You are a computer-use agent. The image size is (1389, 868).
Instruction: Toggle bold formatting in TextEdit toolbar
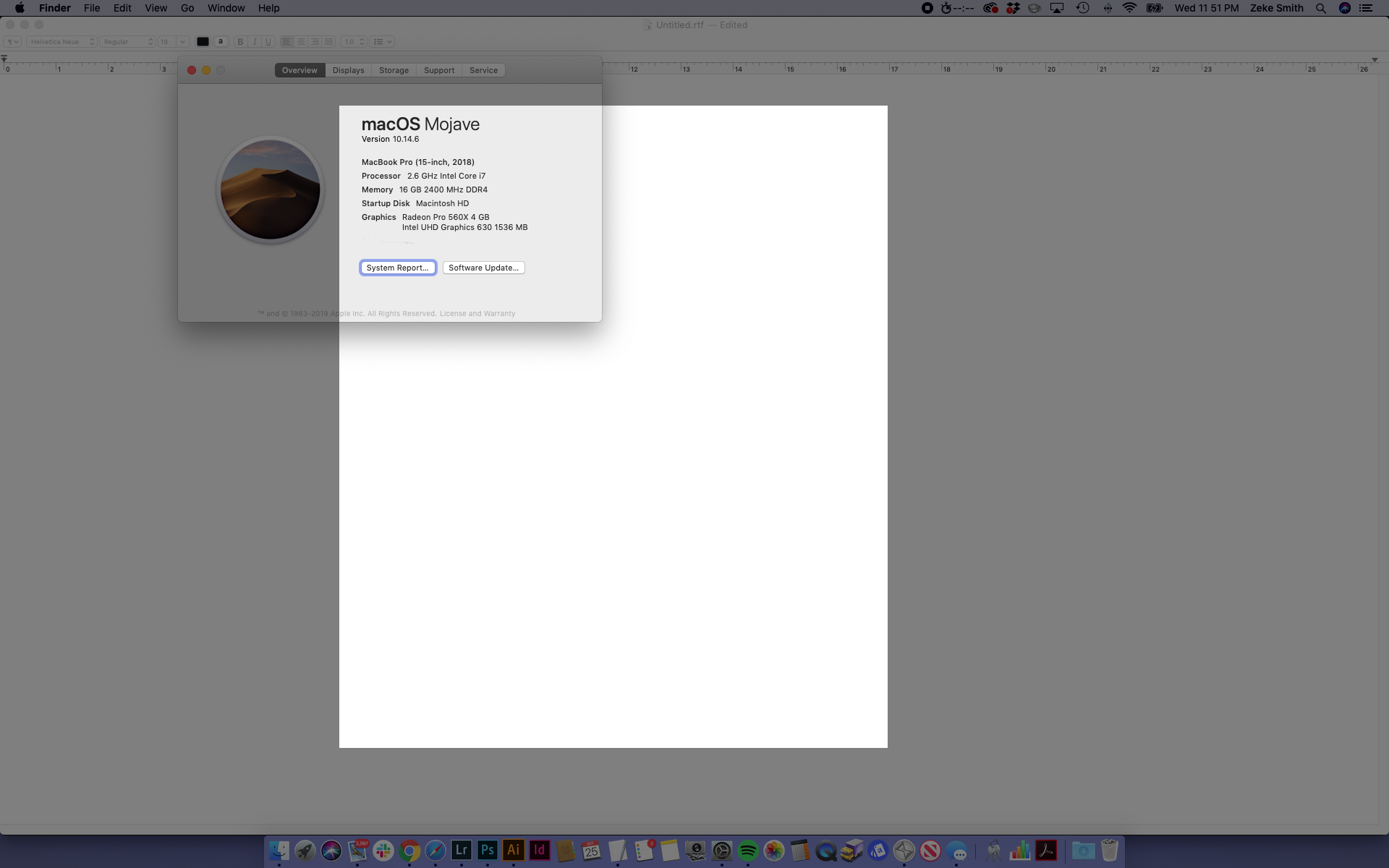click(241, 42)
